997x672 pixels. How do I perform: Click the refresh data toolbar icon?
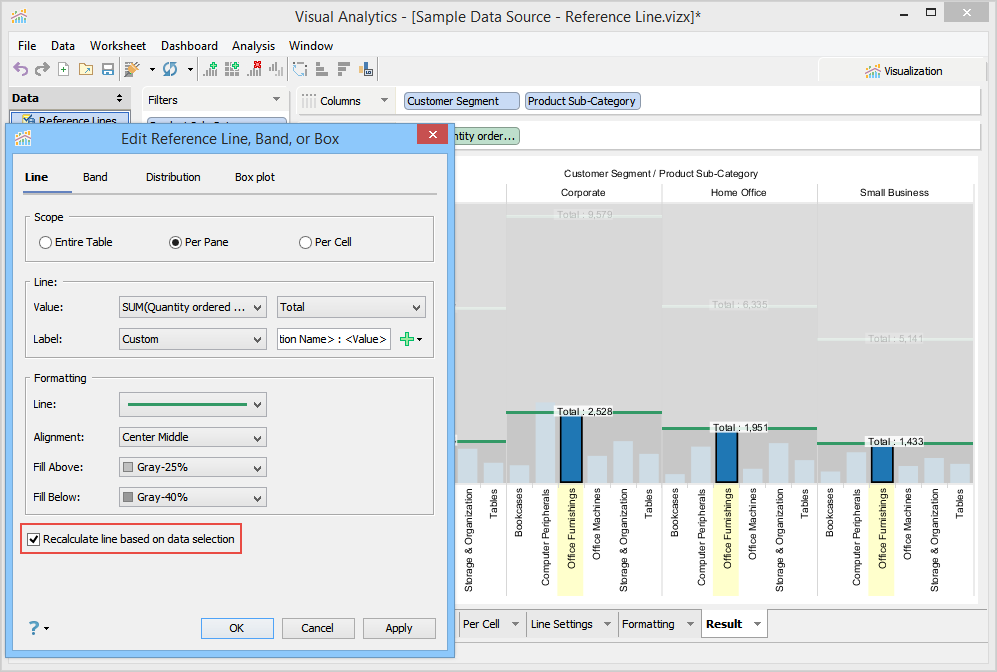[169, 69]
